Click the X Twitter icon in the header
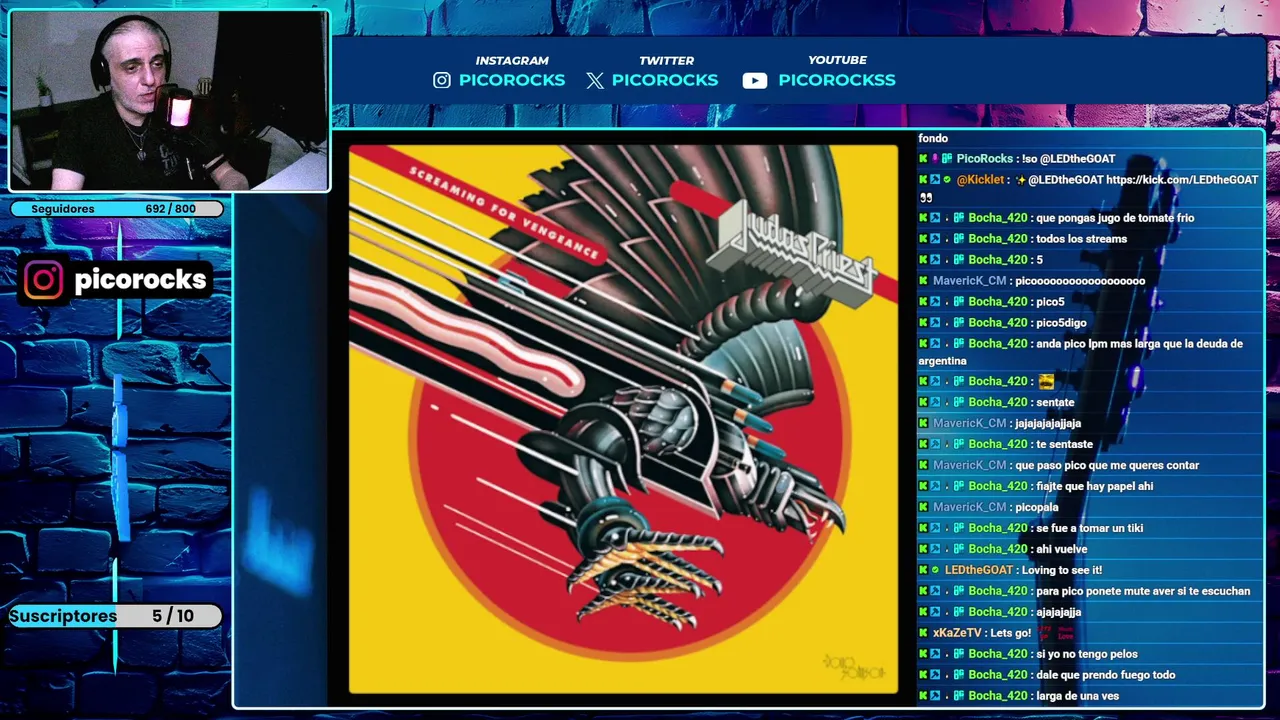Screen dimensions: 1280x720 595,81
